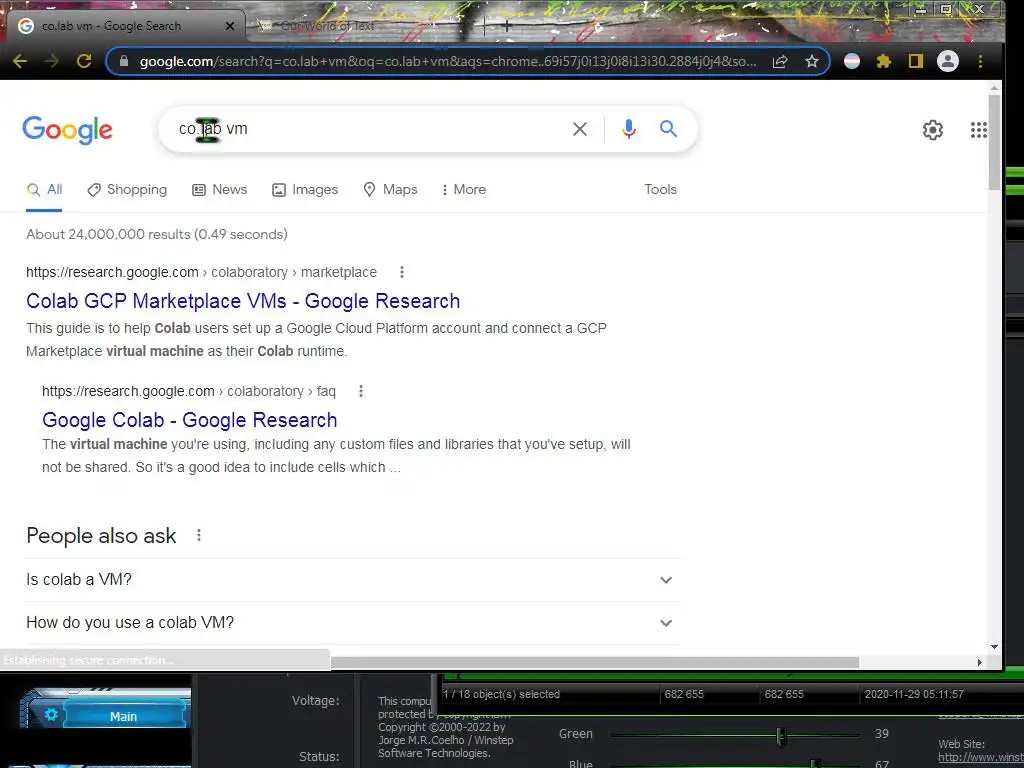Click the horizontal scrollbar thumb
The width and height of the screenshot is (1024, 768).
(594, 662)
